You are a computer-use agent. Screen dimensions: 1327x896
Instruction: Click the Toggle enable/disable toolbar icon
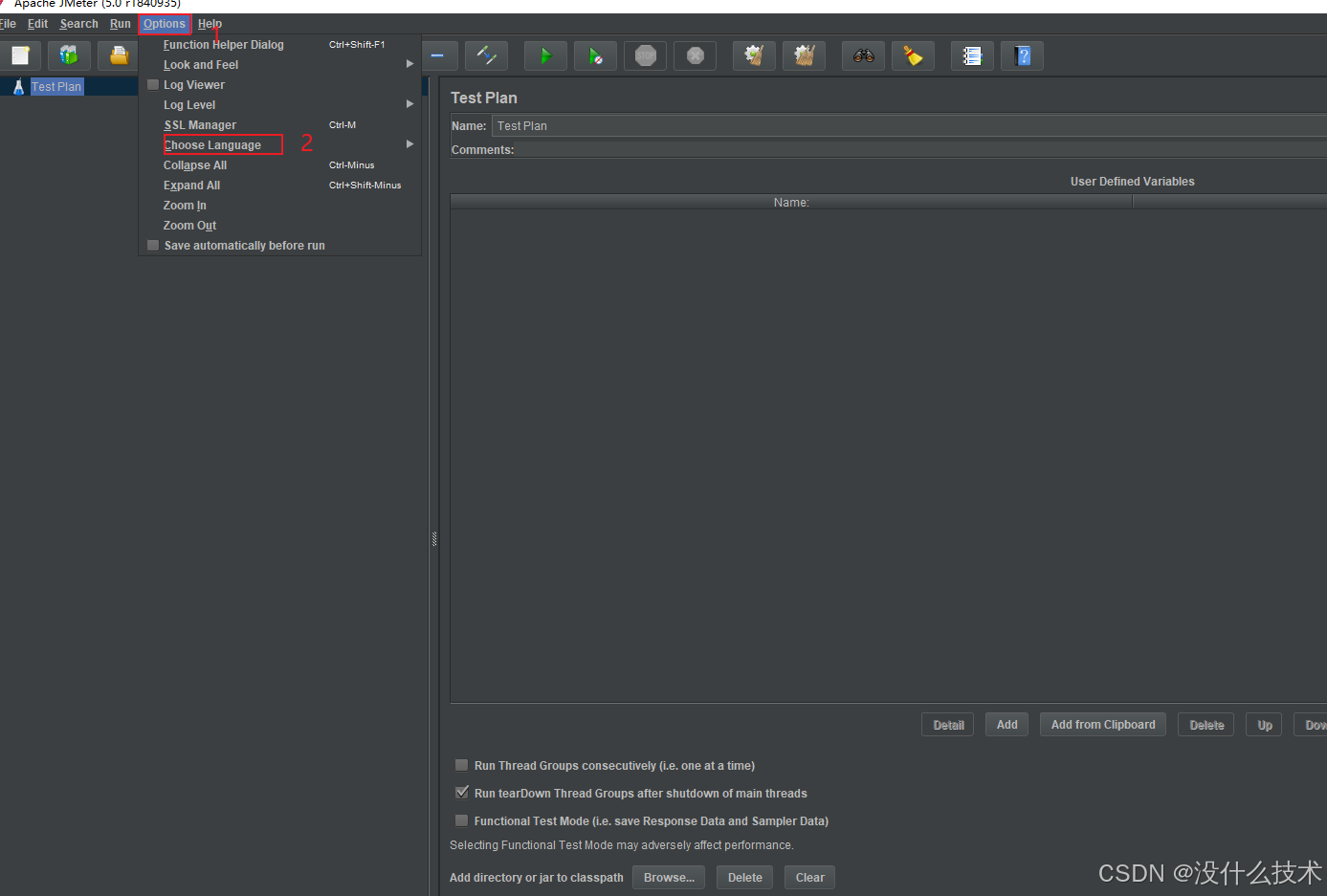[x=486, y=56]
